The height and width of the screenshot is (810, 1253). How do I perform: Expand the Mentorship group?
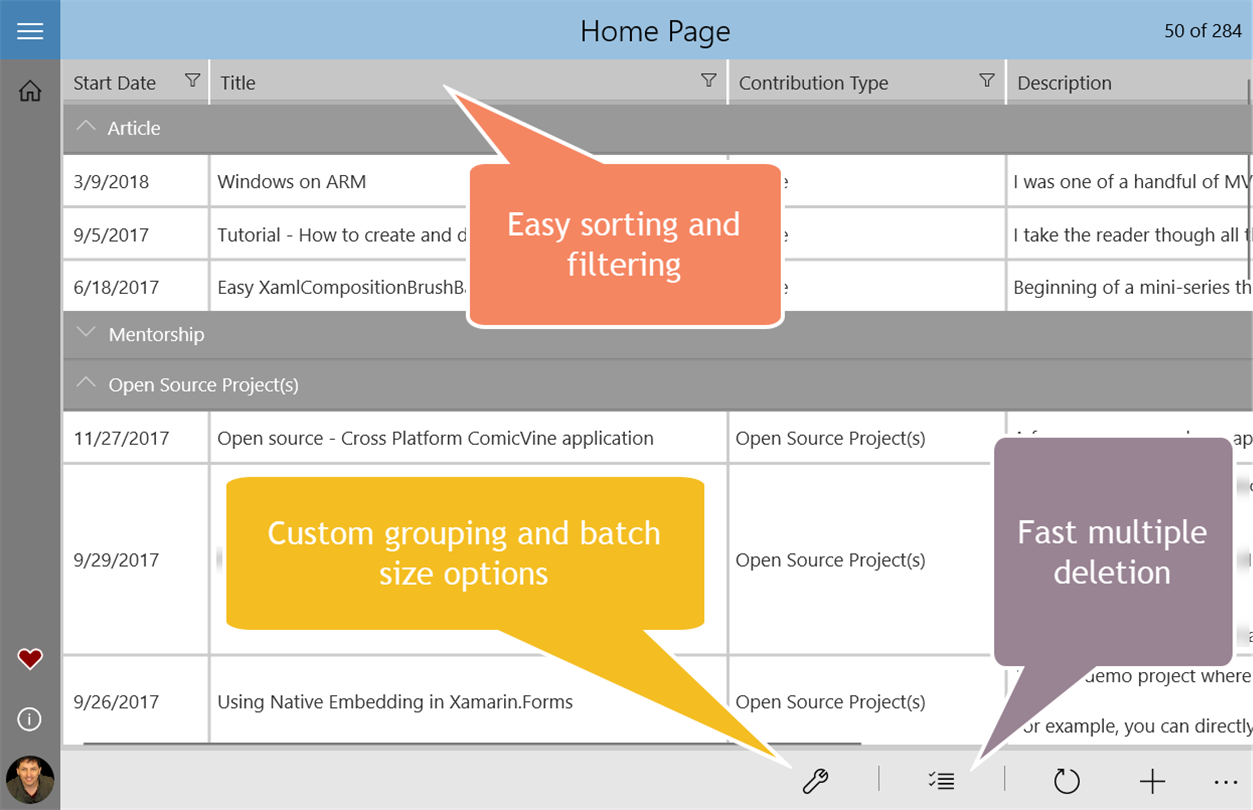pyautogui.click(x=87, y=333)
